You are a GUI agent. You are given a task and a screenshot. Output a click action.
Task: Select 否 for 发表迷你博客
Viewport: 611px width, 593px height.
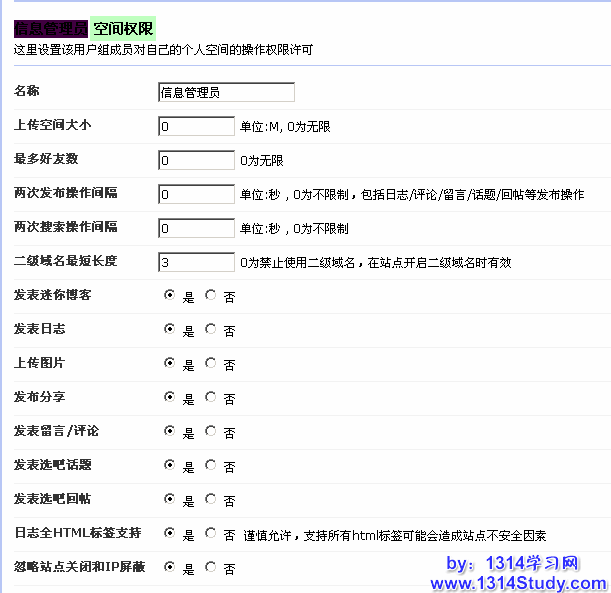click(x=210, y=296)
